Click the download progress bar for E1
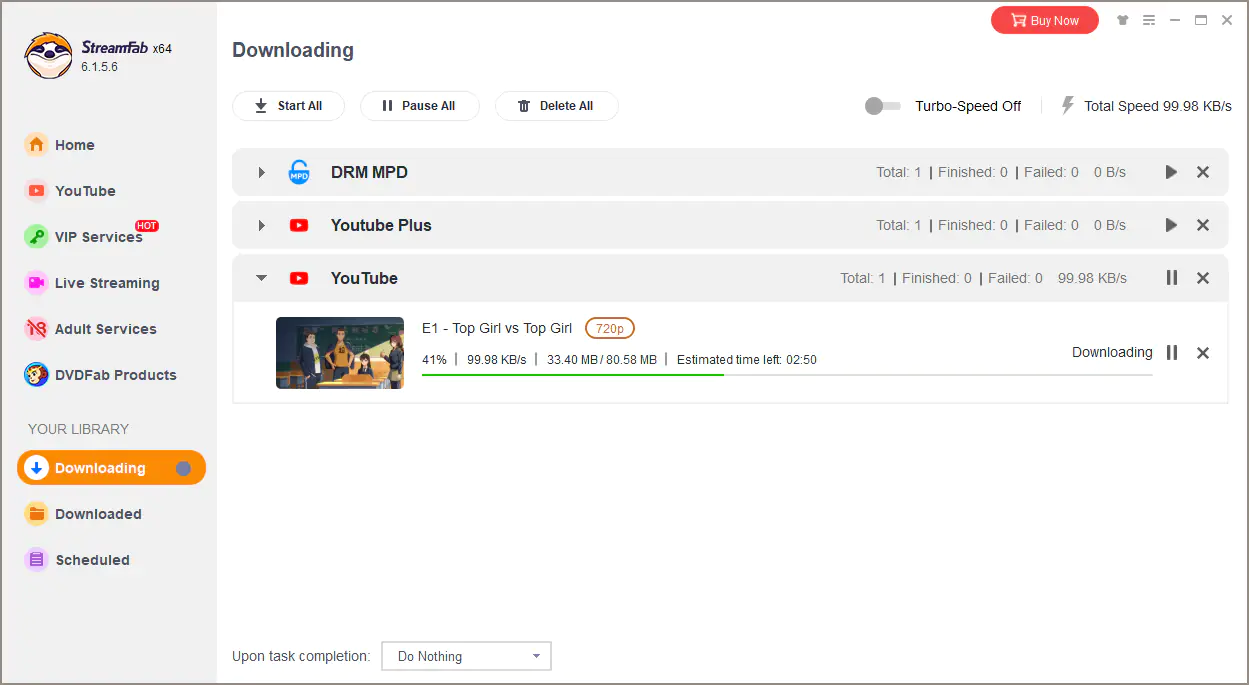Image resolution: width=1249 pixels, height=685 pixels. pos(786,375)
